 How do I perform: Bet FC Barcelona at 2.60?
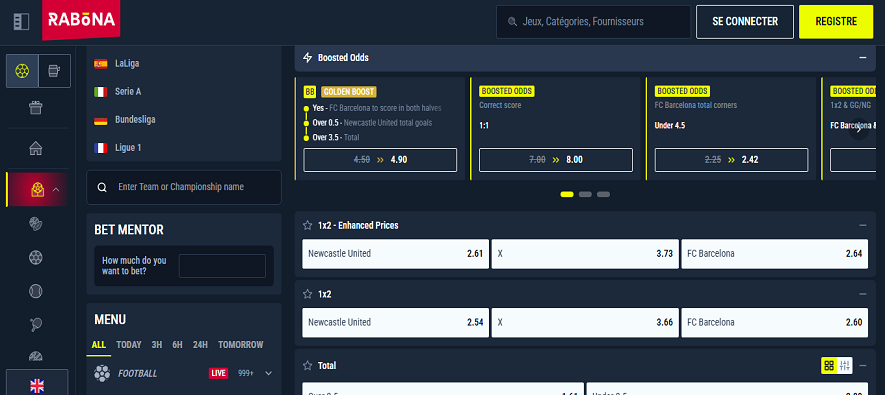pyautogui.click(x=774, y=323)
